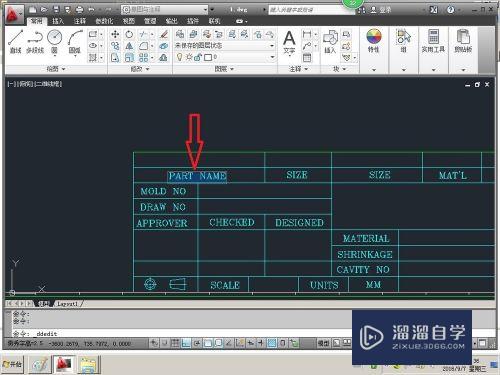Open the workspace selector dropdown

(x=164, y=10)
